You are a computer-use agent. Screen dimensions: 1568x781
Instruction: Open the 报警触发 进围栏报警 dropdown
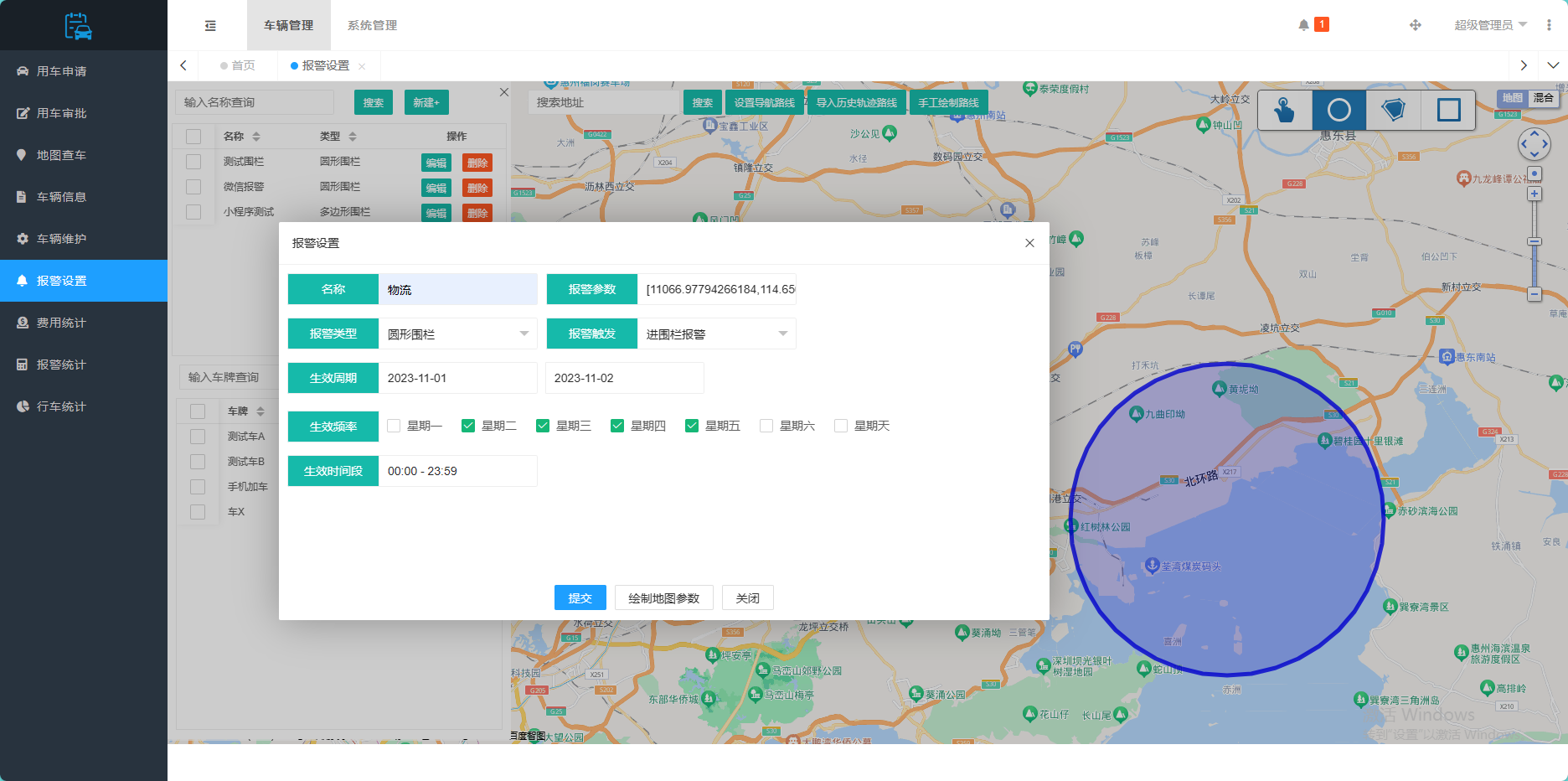click(x=717, y=334)
